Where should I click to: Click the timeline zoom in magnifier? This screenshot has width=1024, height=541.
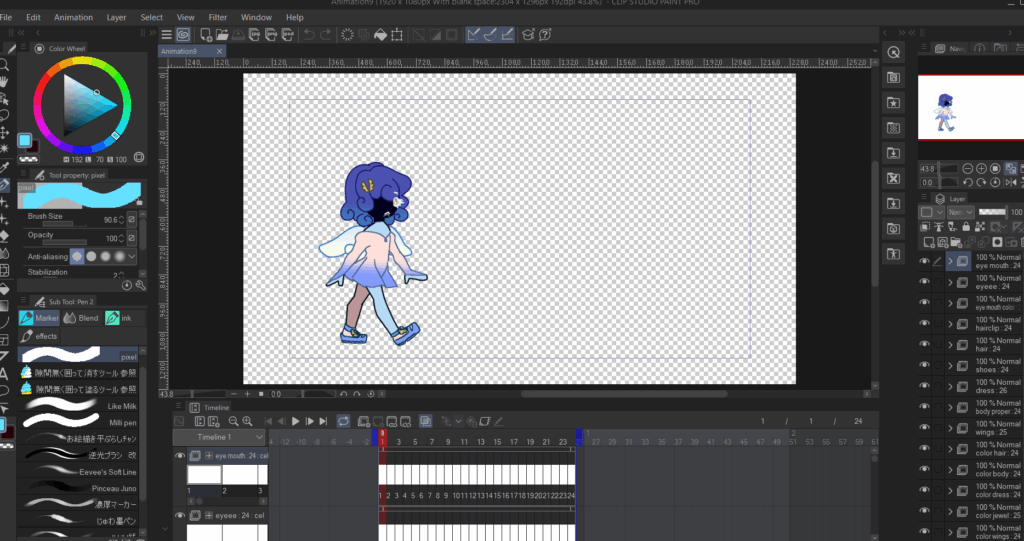(x=247, y=421)
